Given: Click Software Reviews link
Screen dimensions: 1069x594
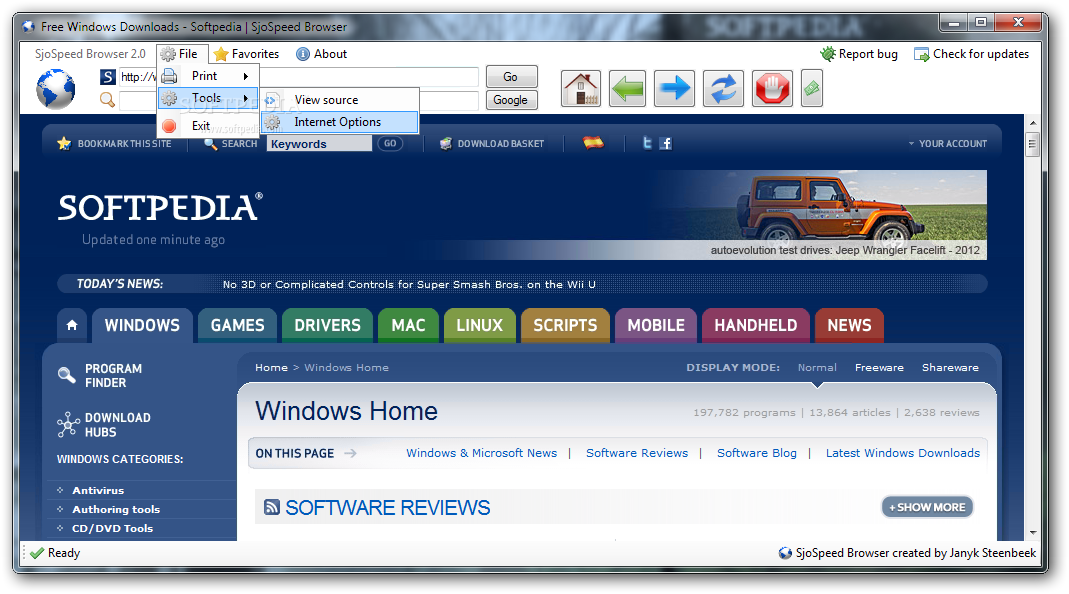Looking at the screenshot, I should (637, 453).
